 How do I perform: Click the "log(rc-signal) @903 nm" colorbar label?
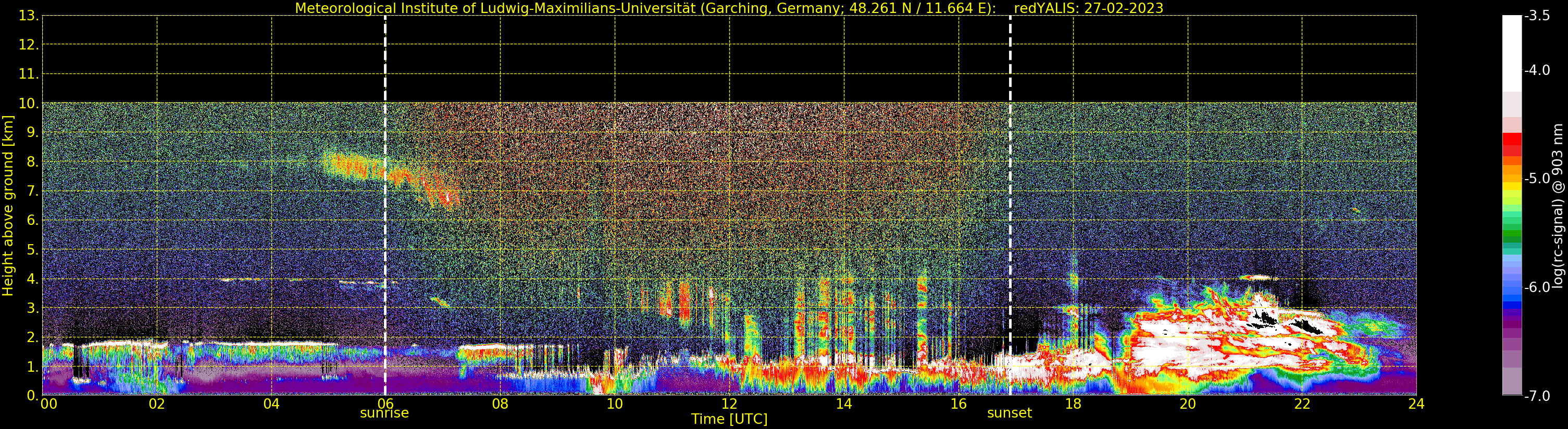1558,206
